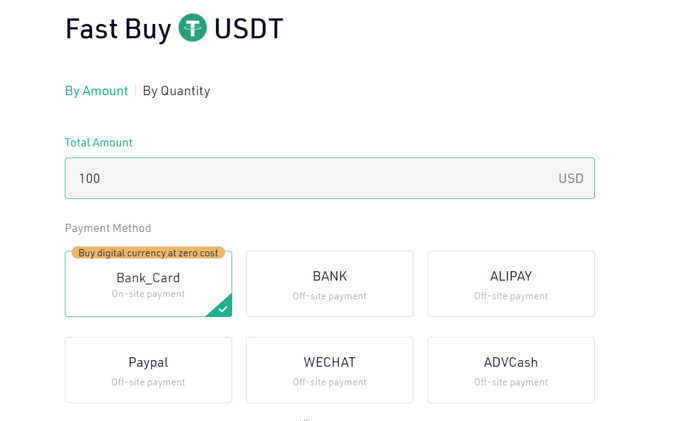Select Bank_Card payment method
Screen dimensions: 699x421
pos(148,284)
